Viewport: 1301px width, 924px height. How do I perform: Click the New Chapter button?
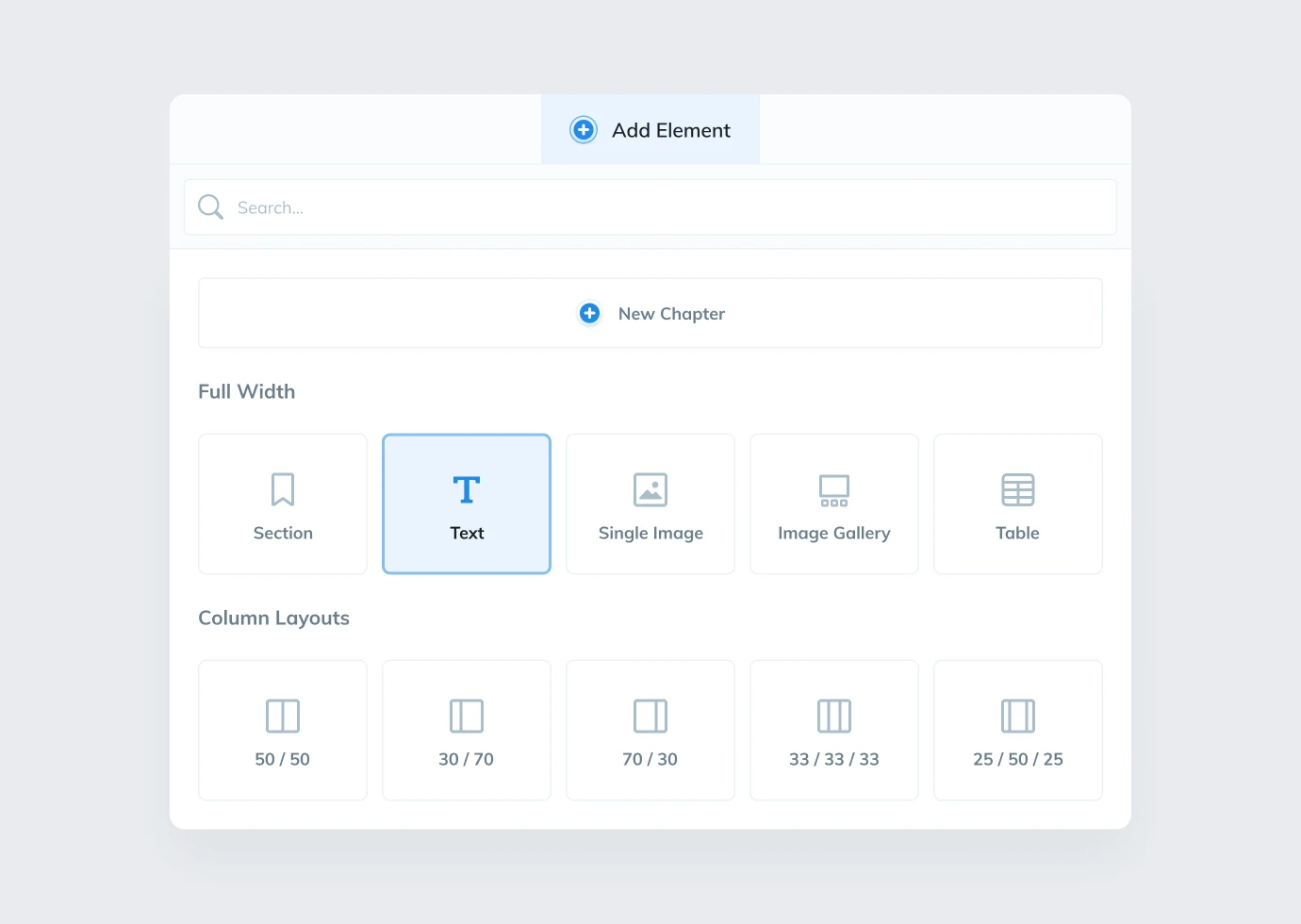pyautogui.click(x=650, y=313)
